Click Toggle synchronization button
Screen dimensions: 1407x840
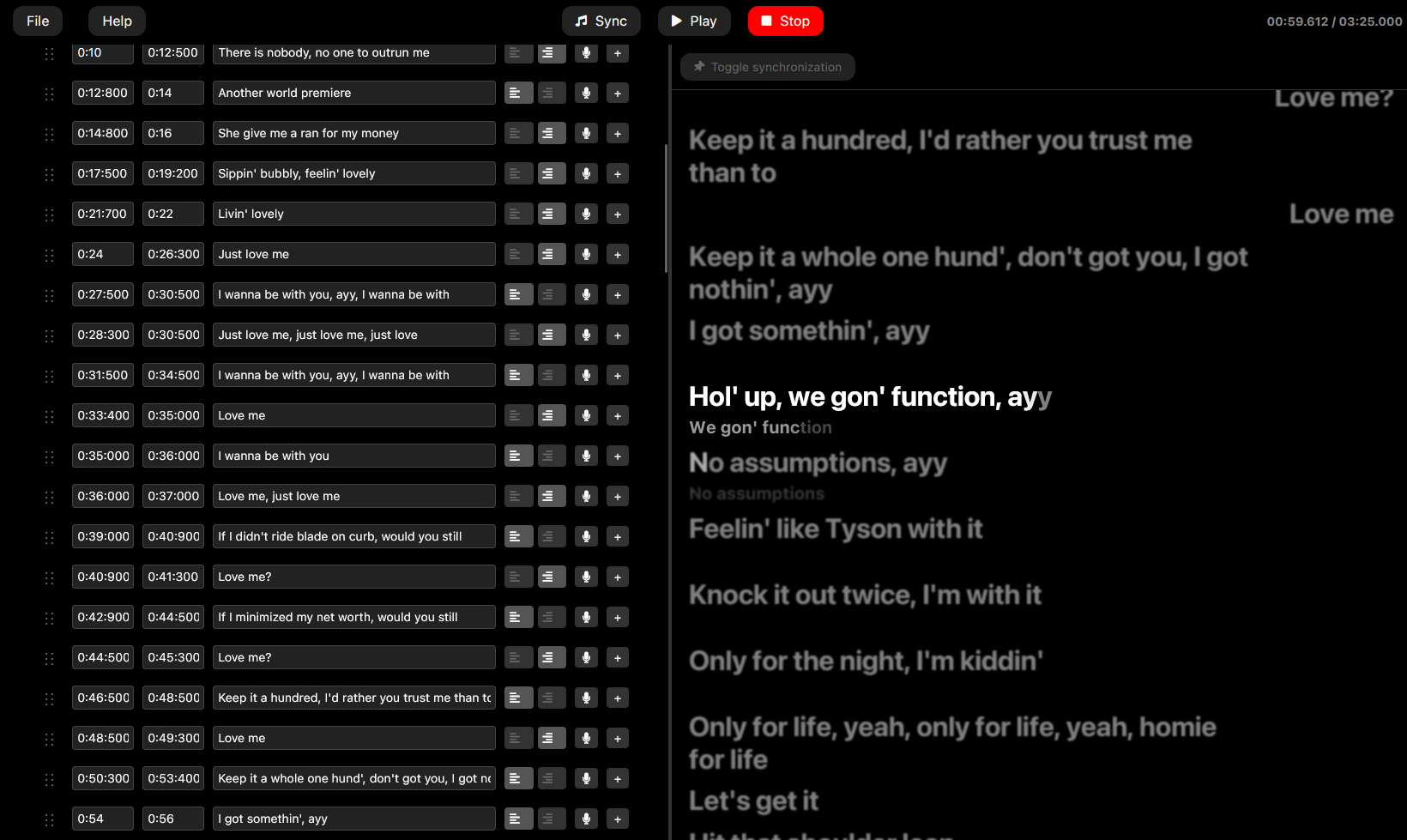pyautogui.click(x=768, y=67)
